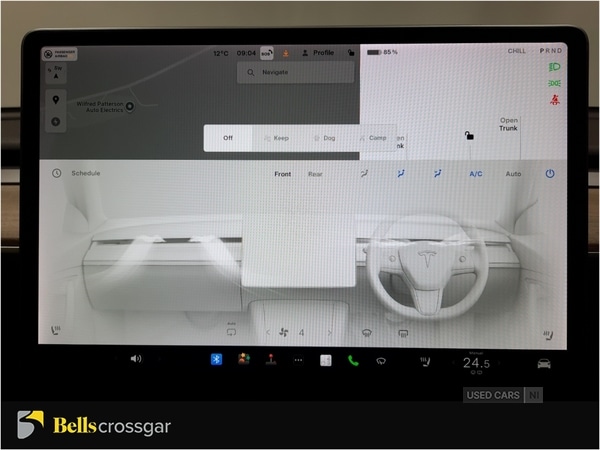Screen dimensions: 600x450
Task: Open the car controls icon
Action: point(543,362)
